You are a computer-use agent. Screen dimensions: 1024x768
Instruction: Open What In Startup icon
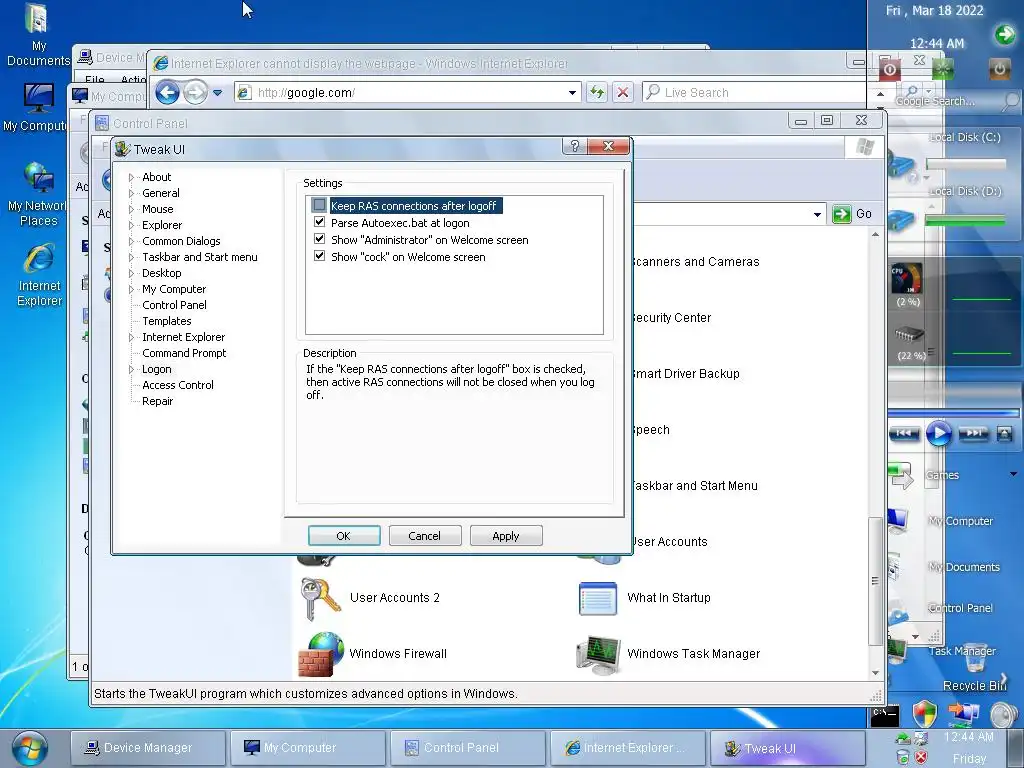point(598,598)
